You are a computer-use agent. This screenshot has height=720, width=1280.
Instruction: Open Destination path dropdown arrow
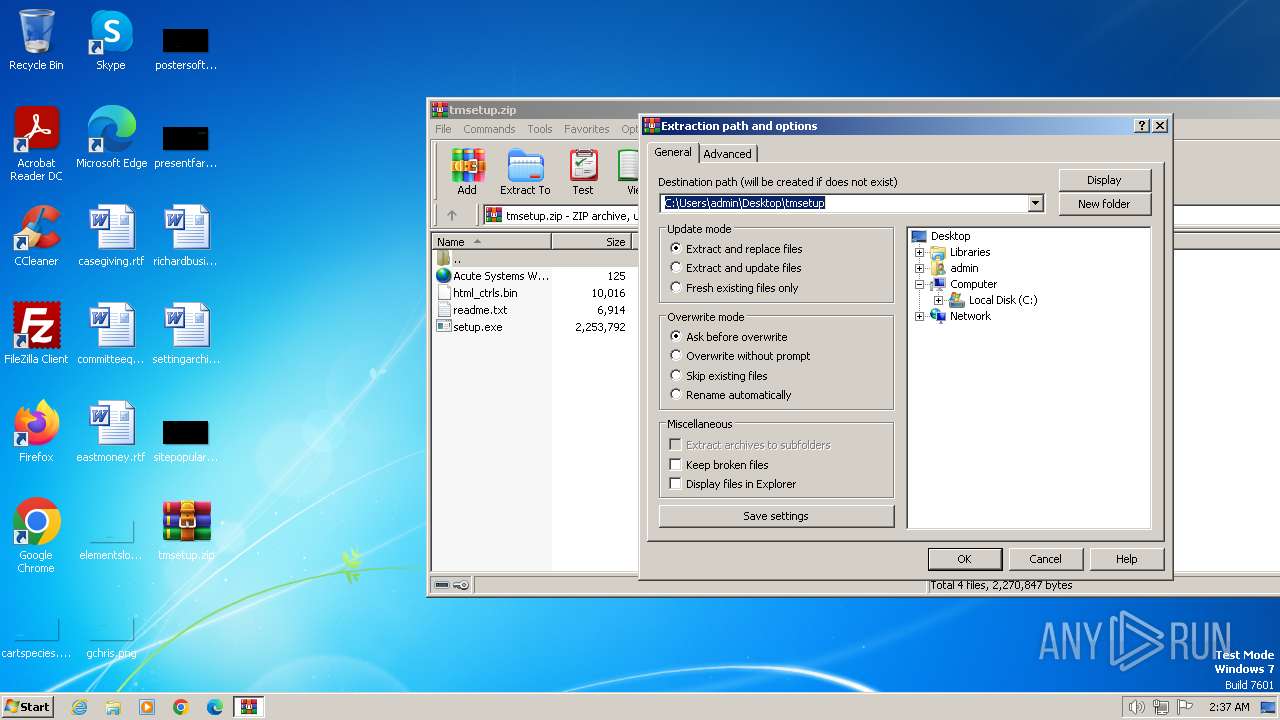1035,203
